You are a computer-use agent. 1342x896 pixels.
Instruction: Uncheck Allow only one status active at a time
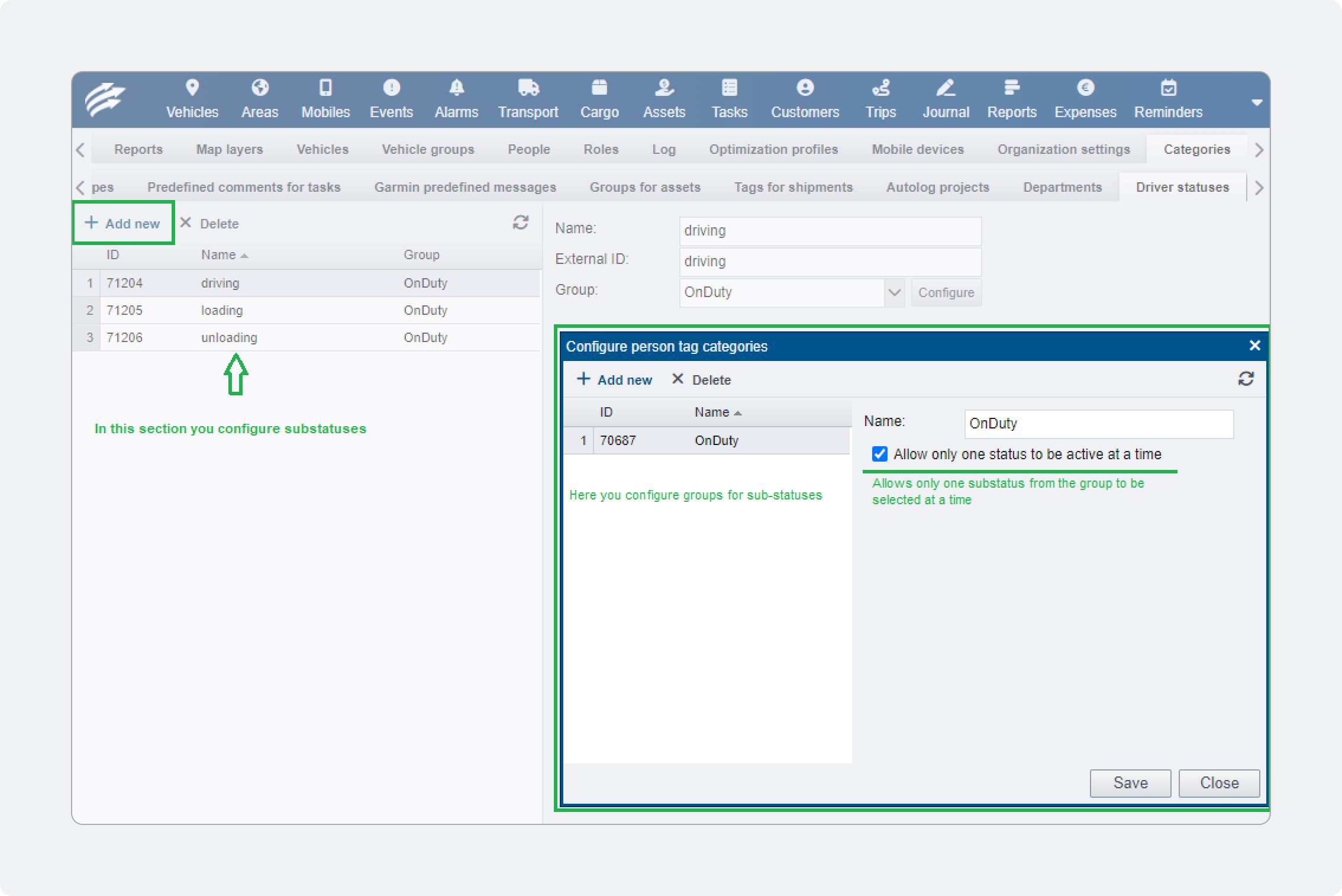pos(880,454)
